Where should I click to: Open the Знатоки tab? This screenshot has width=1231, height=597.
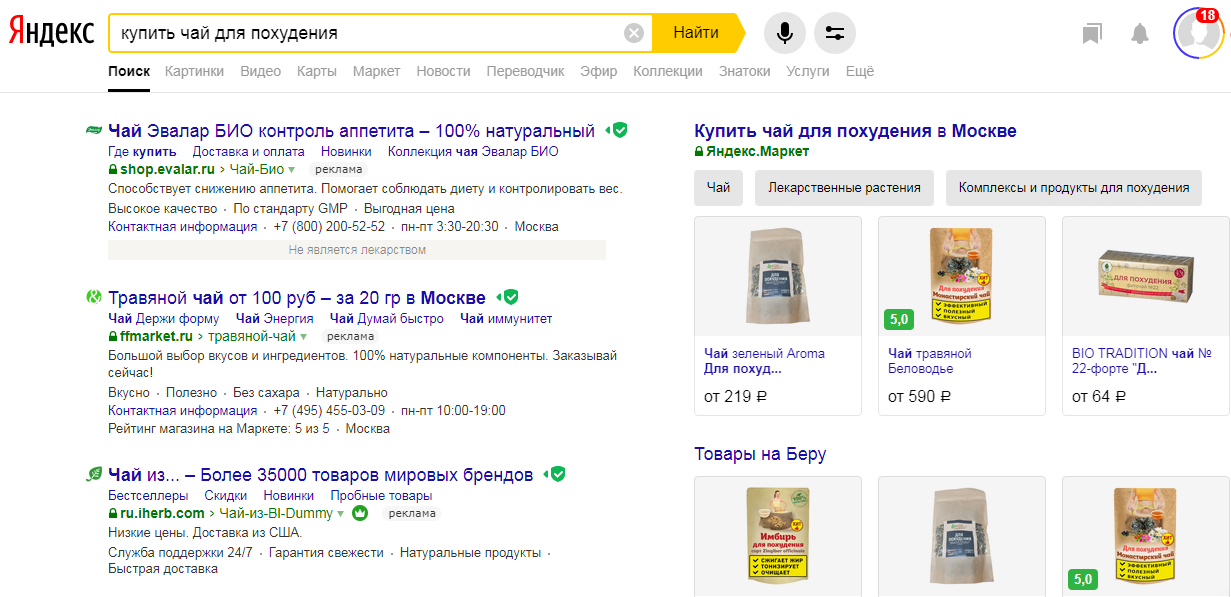point(744,71)
